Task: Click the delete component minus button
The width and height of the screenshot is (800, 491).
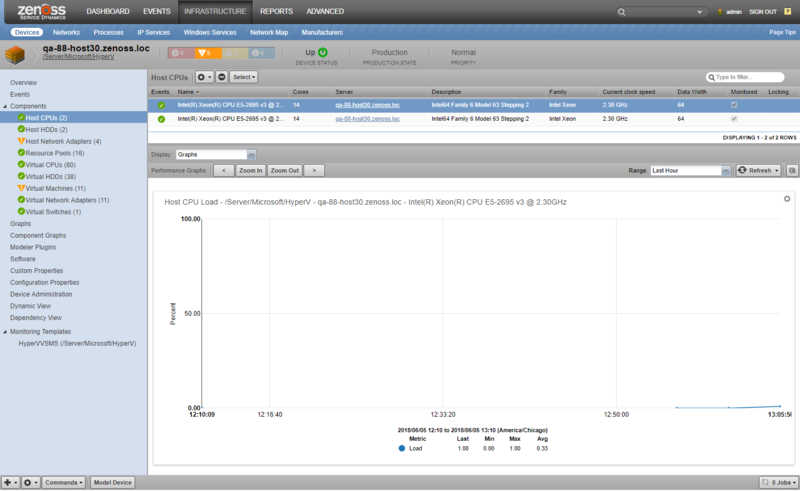Action: tap(221, 77)
